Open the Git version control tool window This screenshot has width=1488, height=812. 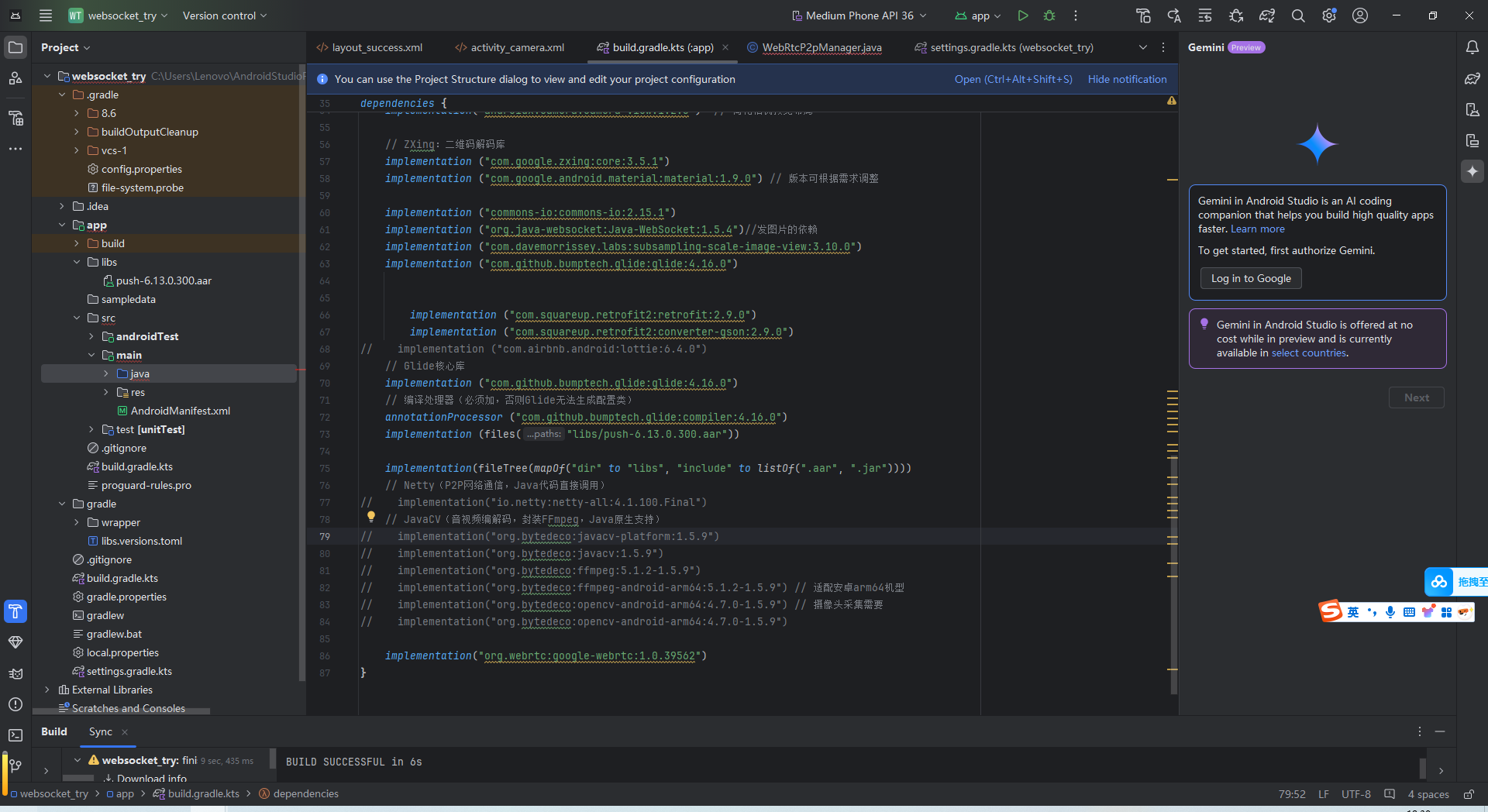pos(15,766)
